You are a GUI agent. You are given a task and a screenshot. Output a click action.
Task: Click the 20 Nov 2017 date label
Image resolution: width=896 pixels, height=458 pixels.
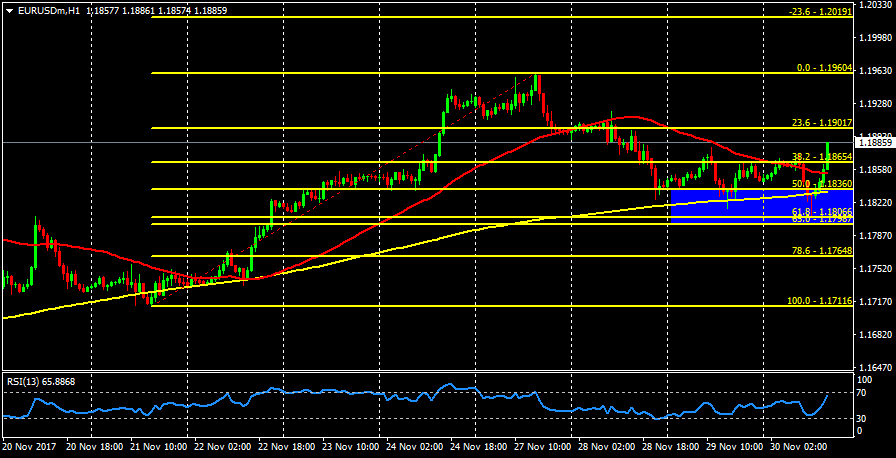[28, 449]
